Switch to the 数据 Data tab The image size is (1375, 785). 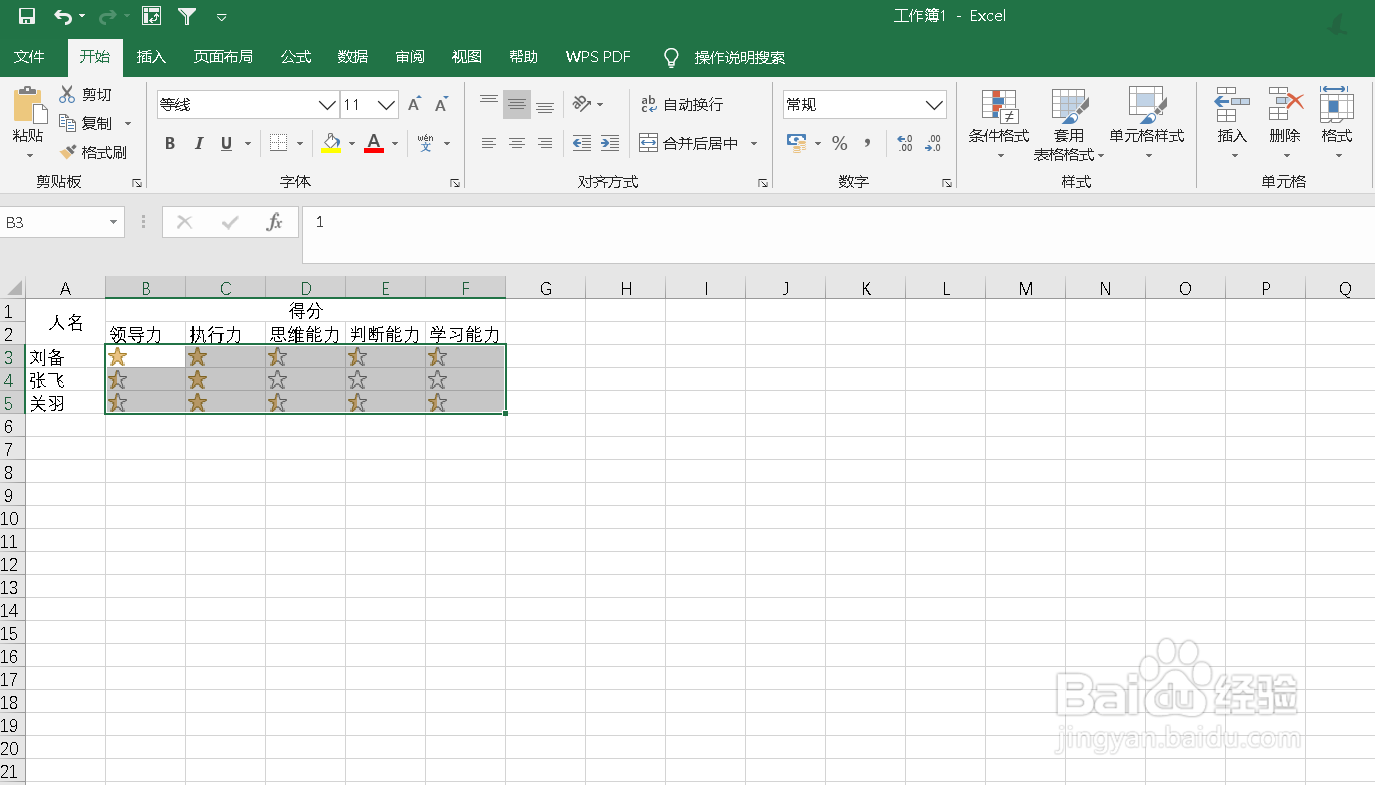(x=353, y=57)
